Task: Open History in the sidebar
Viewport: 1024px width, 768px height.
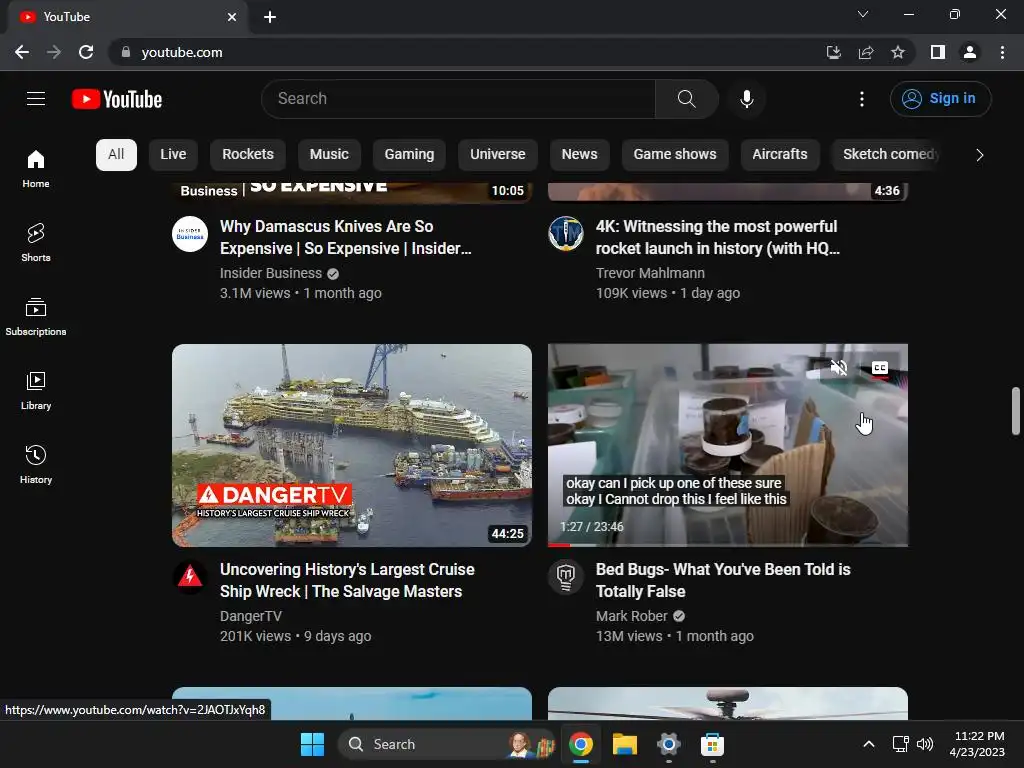Action: coord(36,464)
